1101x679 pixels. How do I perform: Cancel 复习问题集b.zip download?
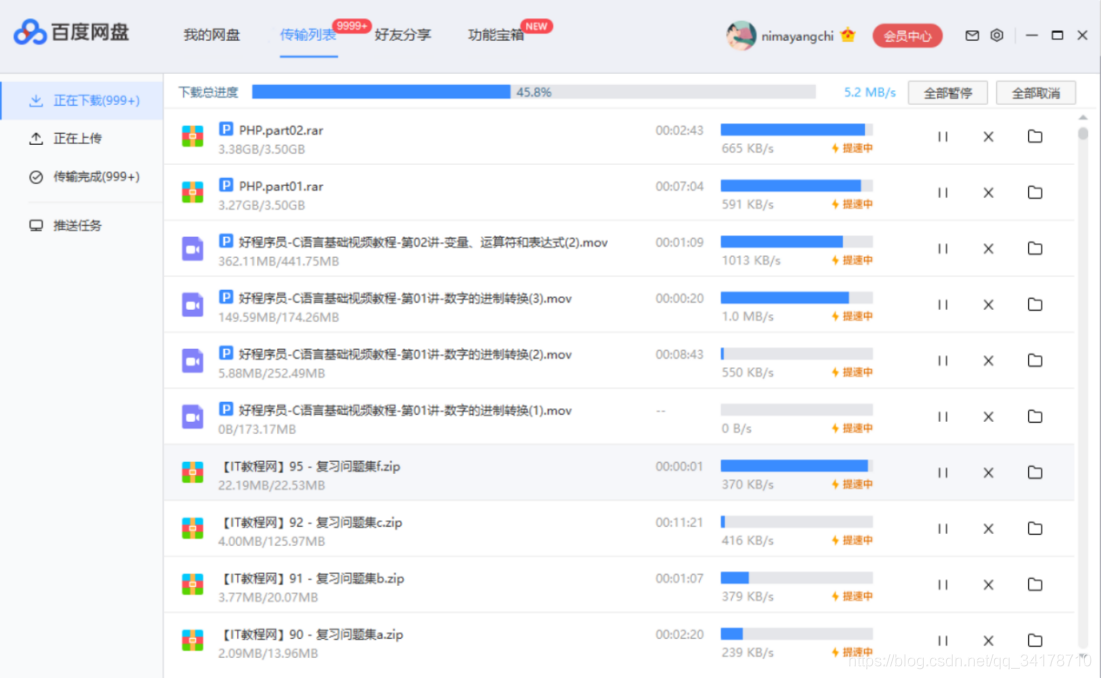(988, 585)
